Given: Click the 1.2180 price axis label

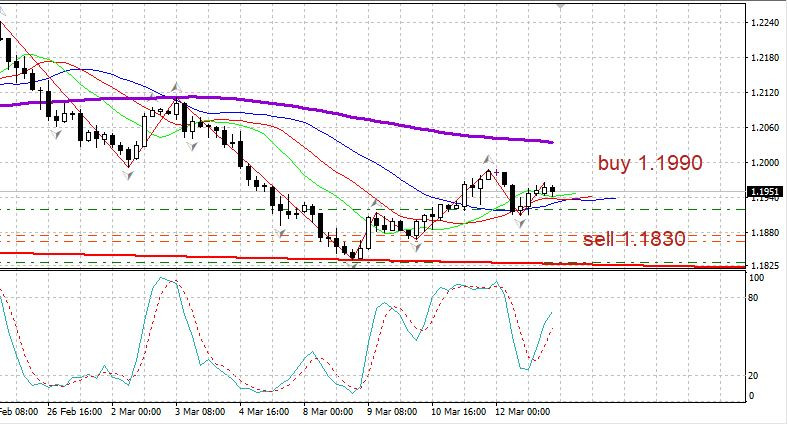Looking at the screenshot, I should [x=765, y=58].
